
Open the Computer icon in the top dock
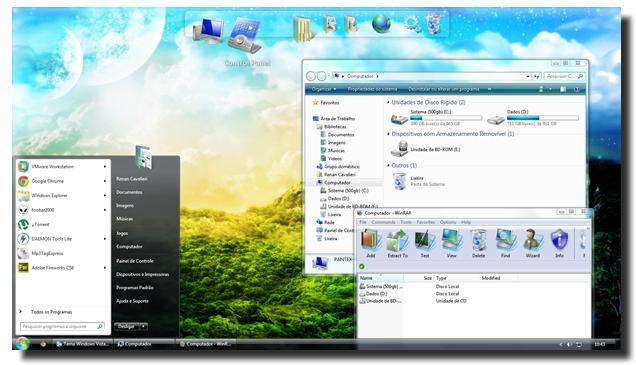pos(208,31)
